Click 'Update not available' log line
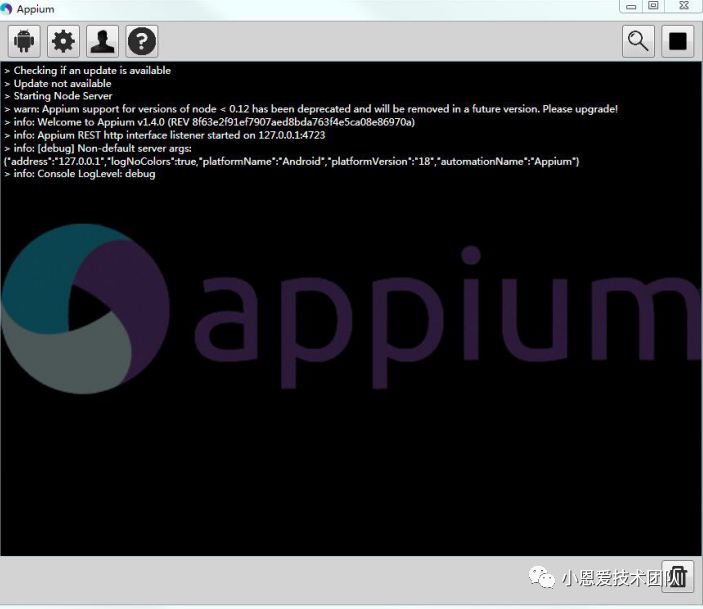The height and width of the screenshot is (609, 703). 57,83
